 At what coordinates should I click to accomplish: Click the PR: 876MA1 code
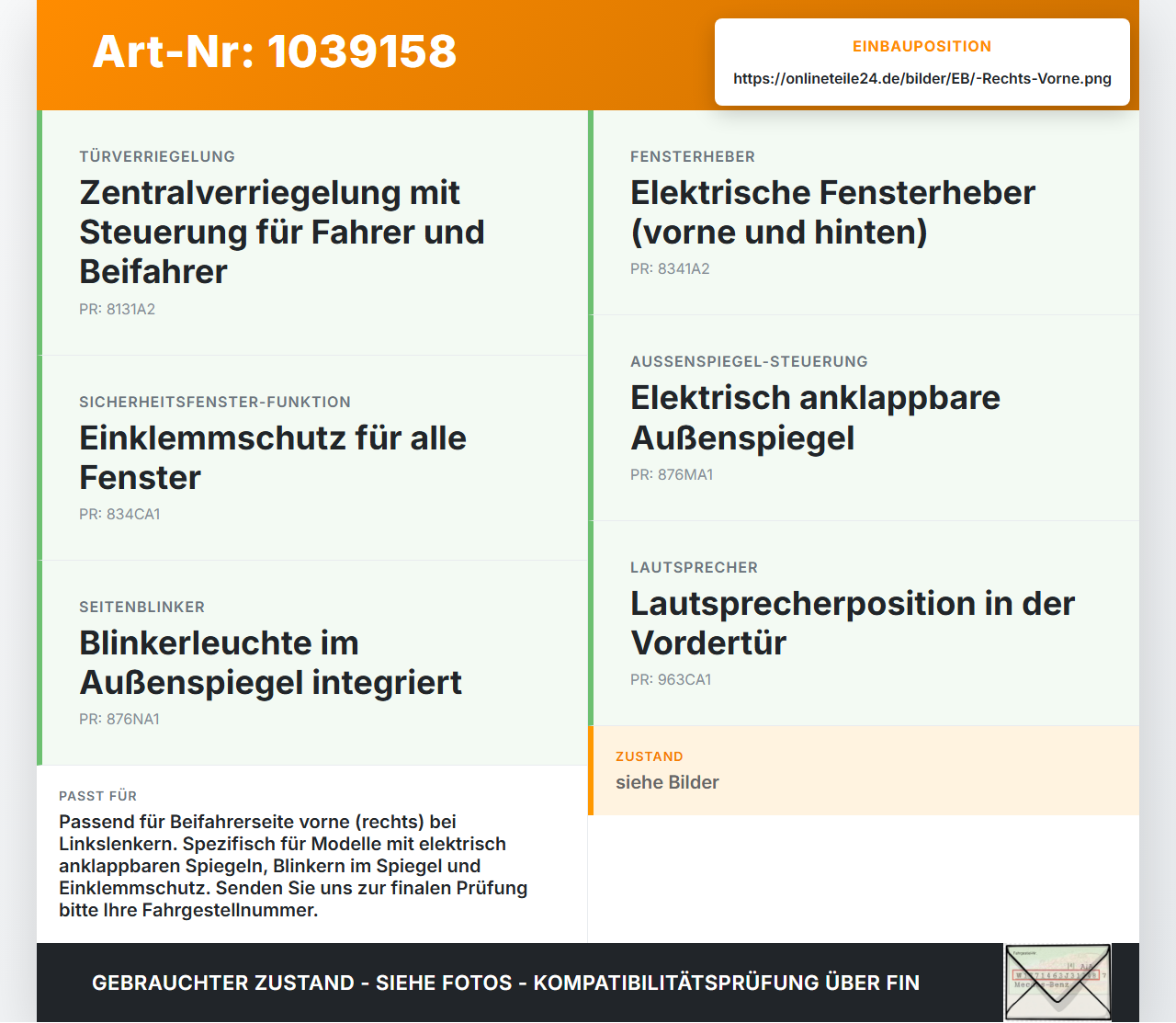point(672,474)
